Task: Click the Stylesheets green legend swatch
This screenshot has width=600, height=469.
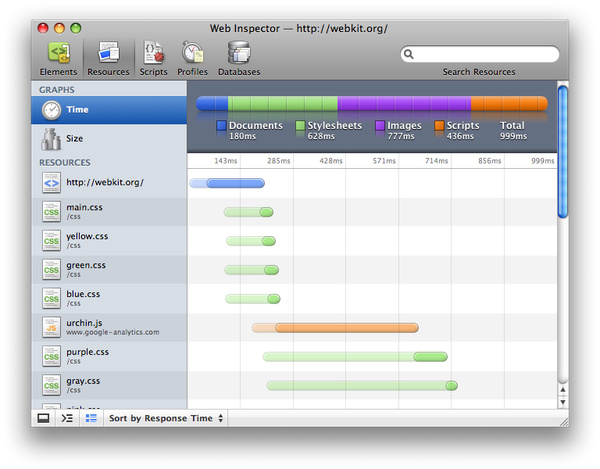Action: 300,125
